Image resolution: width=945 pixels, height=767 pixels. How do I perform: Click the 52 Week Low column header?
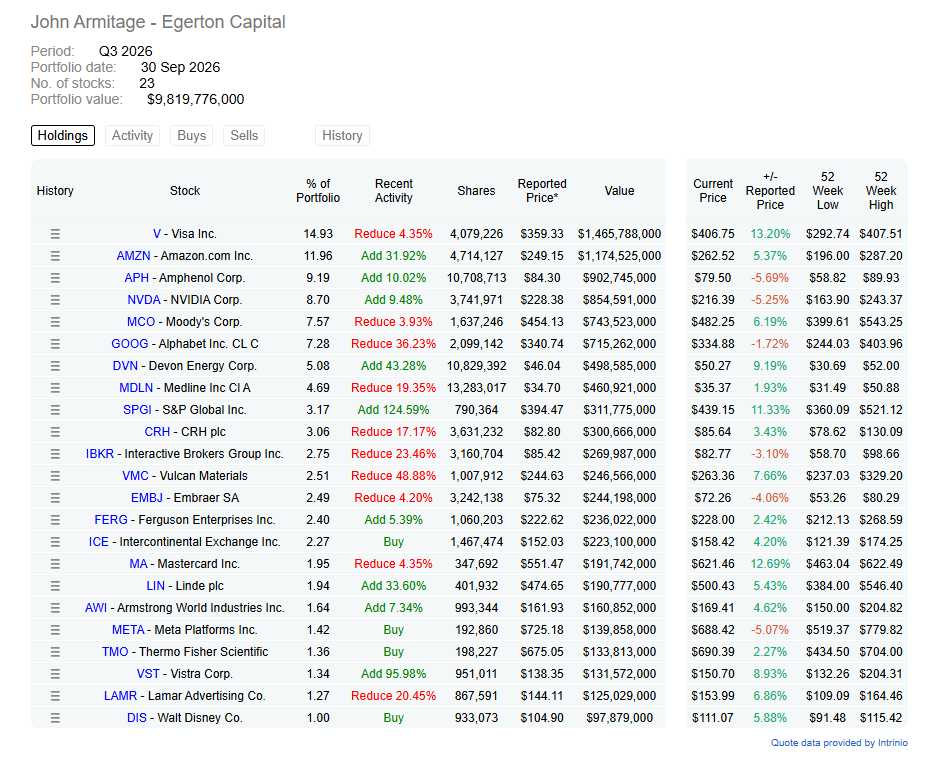coord(827,190)
